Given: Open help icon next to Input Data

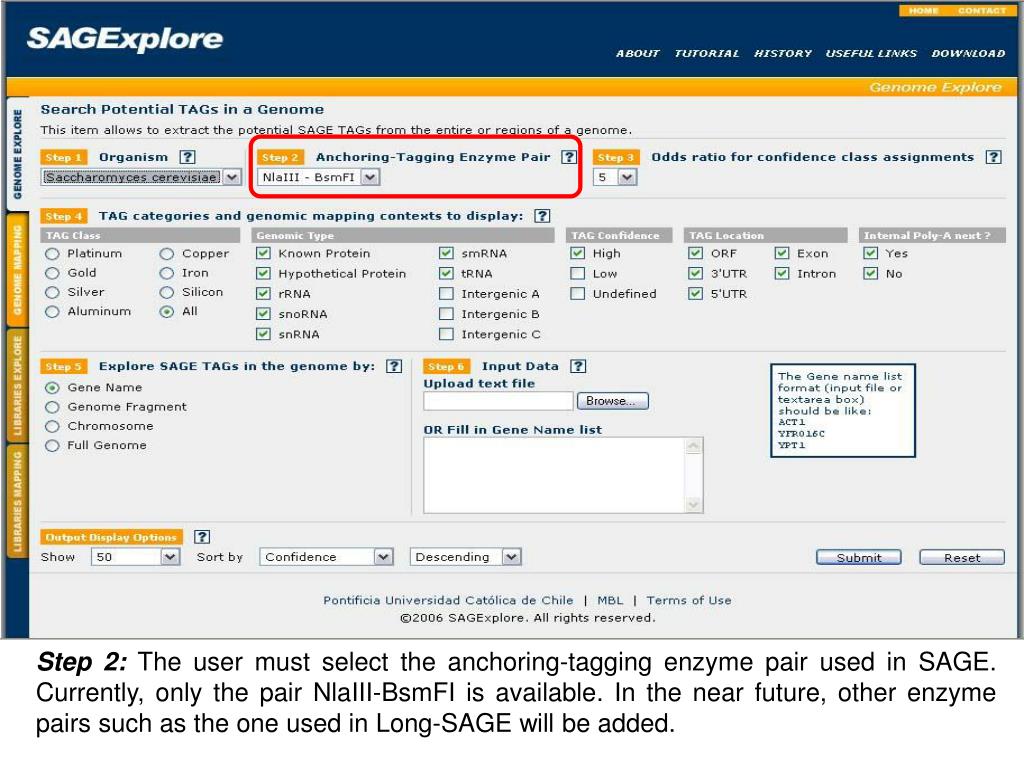Looking at the screenshot, I should click(578, 366).
